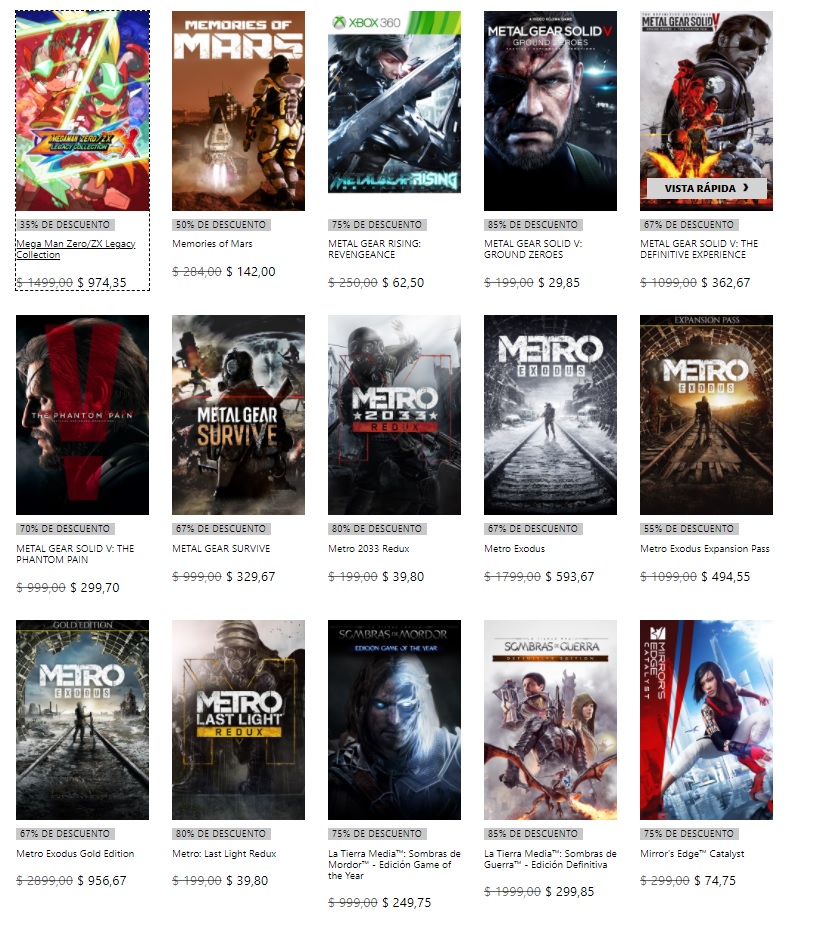
Task: Open the Metro 2033 Redux cover image
Action: (394, 415)
